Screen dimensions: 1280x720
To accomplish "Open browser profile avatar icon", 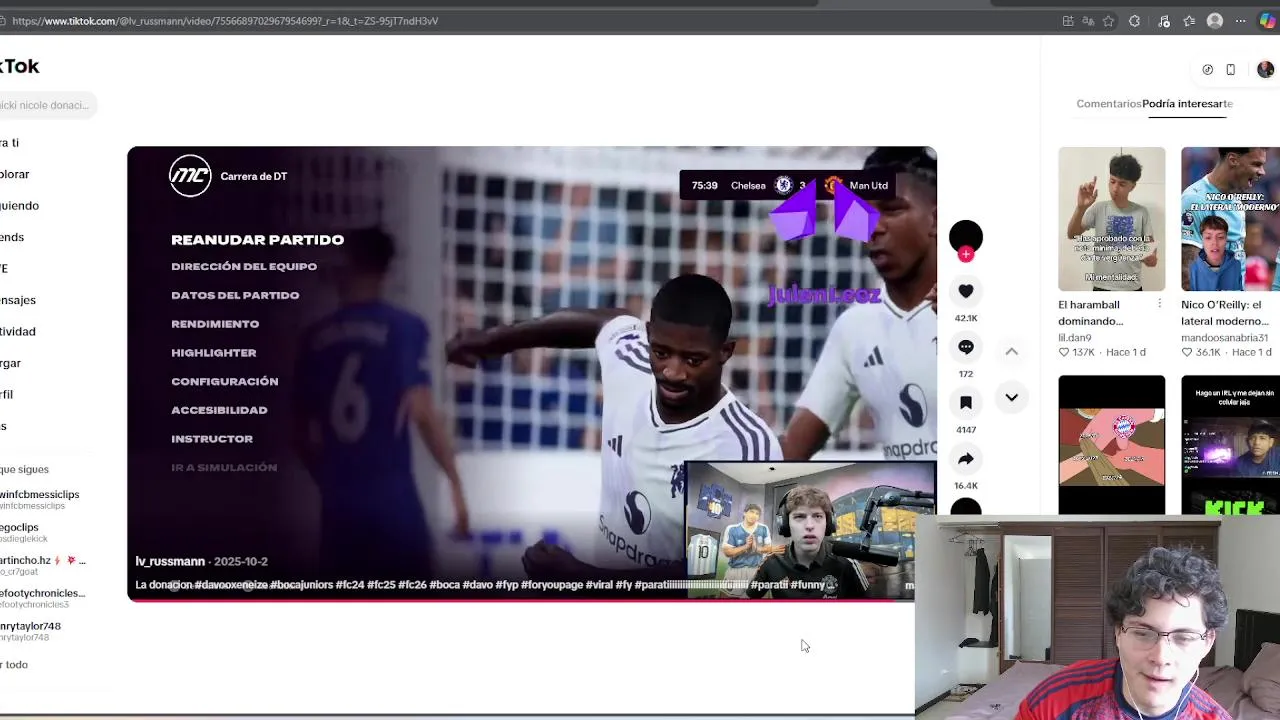I will click(1215, 21).
